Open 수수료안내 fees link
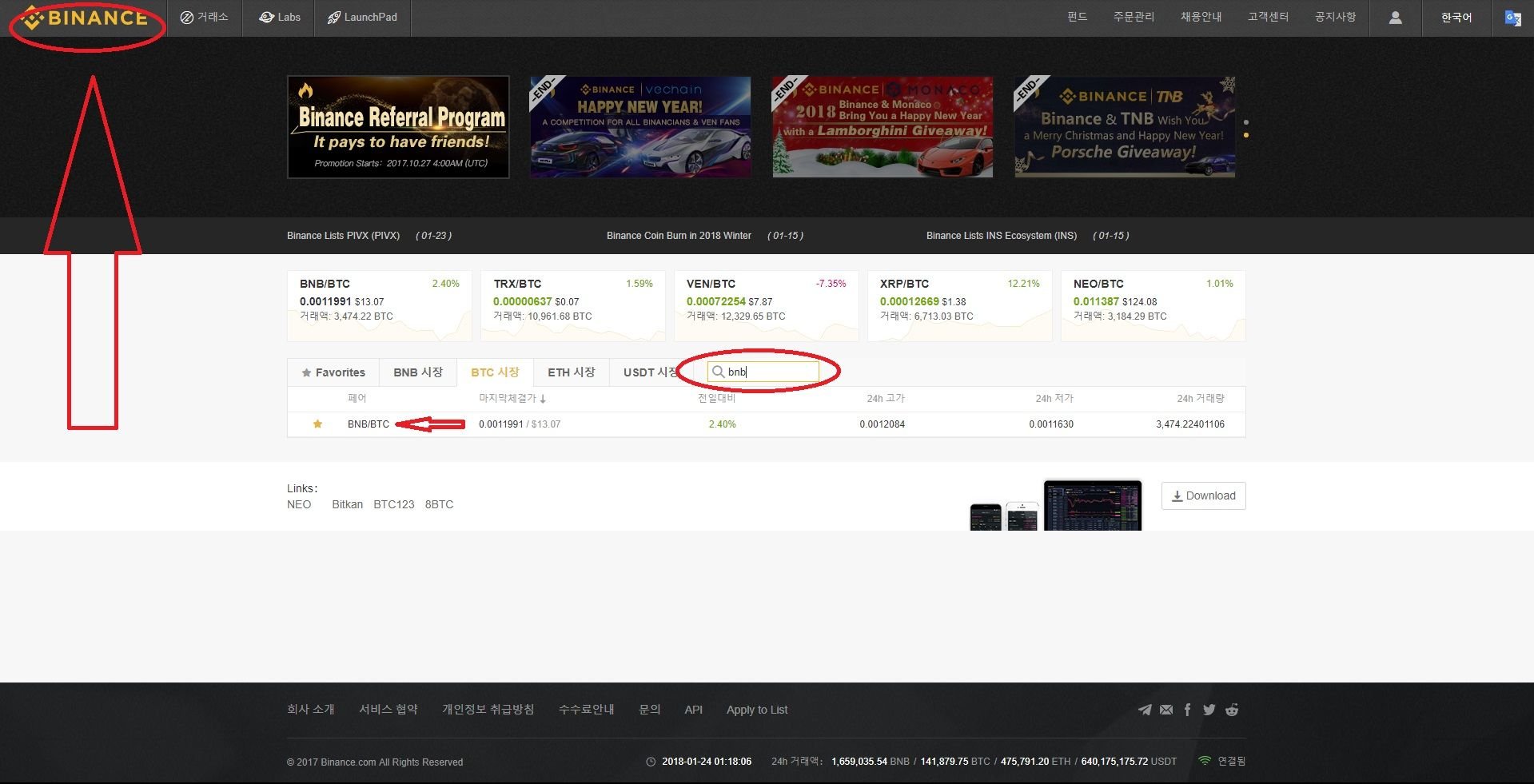 click(587, 710)
